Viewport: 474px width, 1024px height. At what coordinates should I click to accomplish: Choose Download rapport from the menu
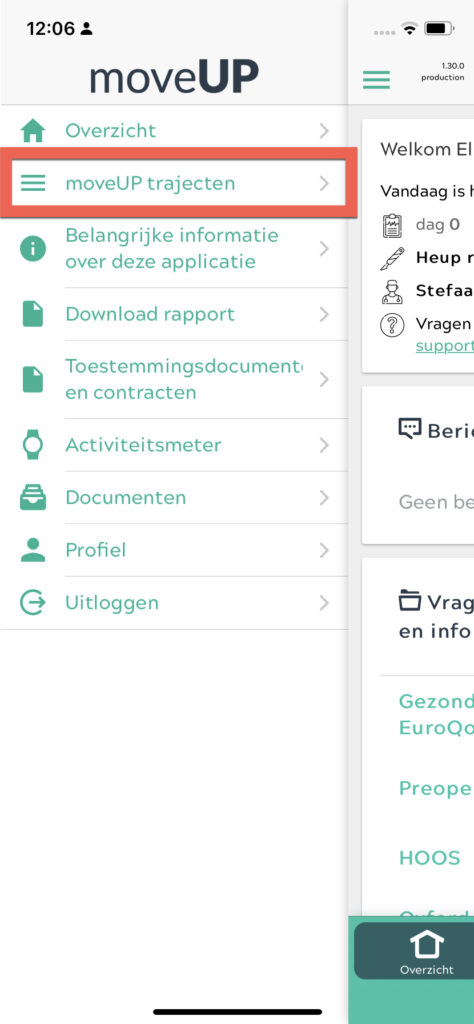(174, 314)
